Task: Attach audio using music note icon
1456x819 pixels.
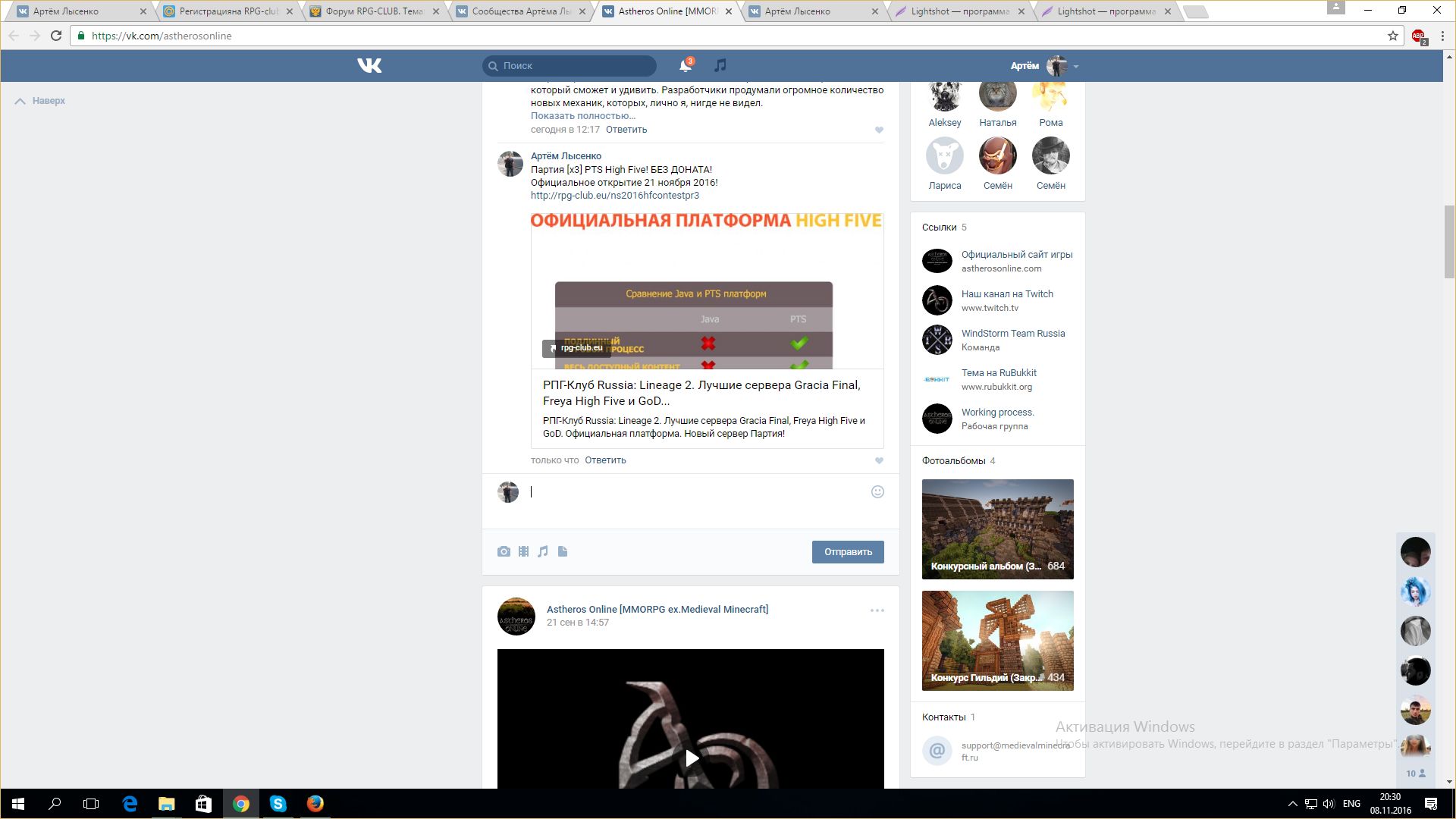Action: click(x=543, y=551)
